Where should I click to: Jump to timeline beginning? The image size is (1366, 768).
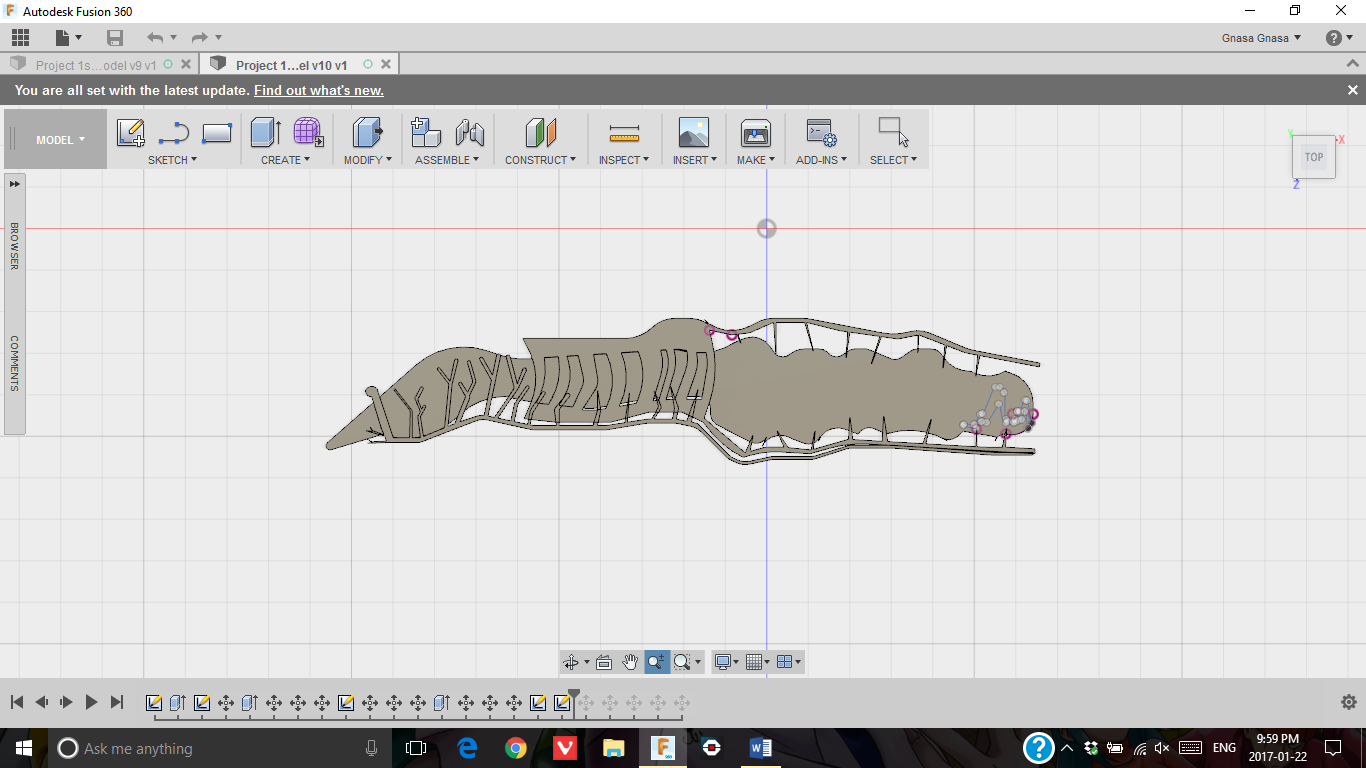pyautogui.click(x=17, y=702)
